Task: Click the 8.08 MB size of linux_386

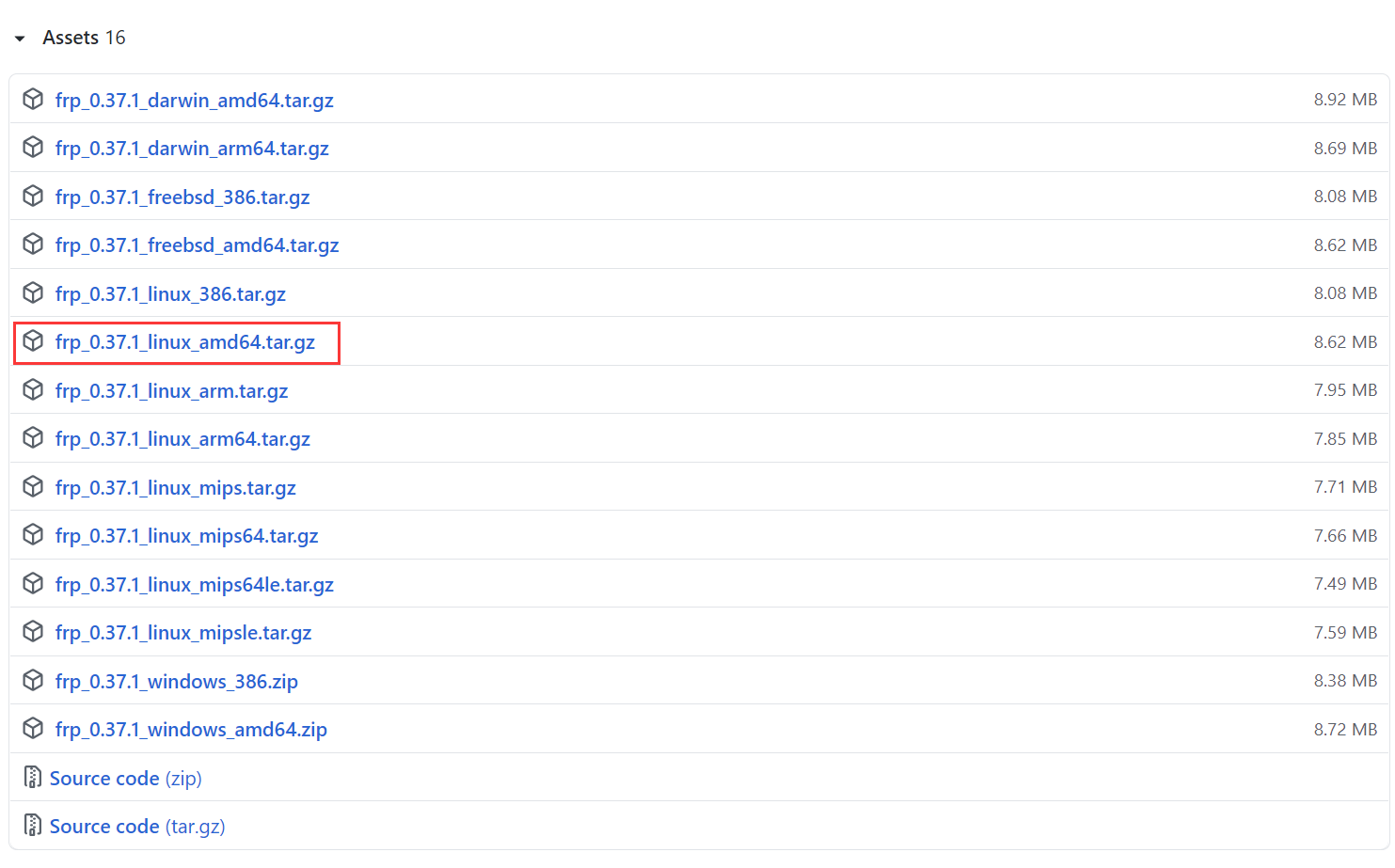Action: click(x=1345, y=293)
